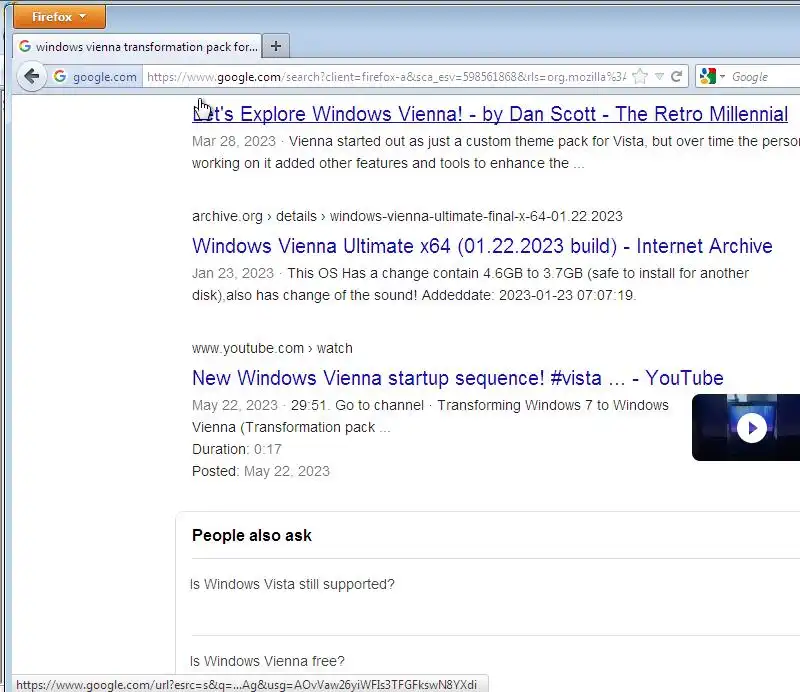
Task: Open 'Windows Vienna Ultimate x64' Internet Archive link
Action: click(482, 246)
